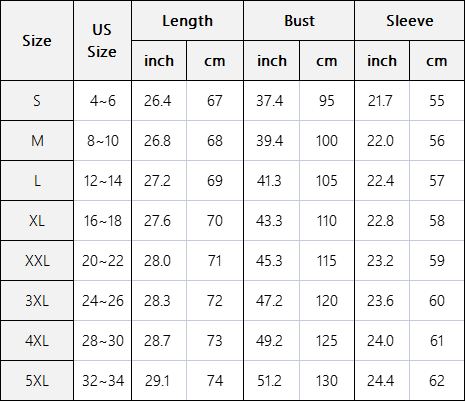Select the US size 12~14 cell
The image size is (466, 402).
[102, 181]
